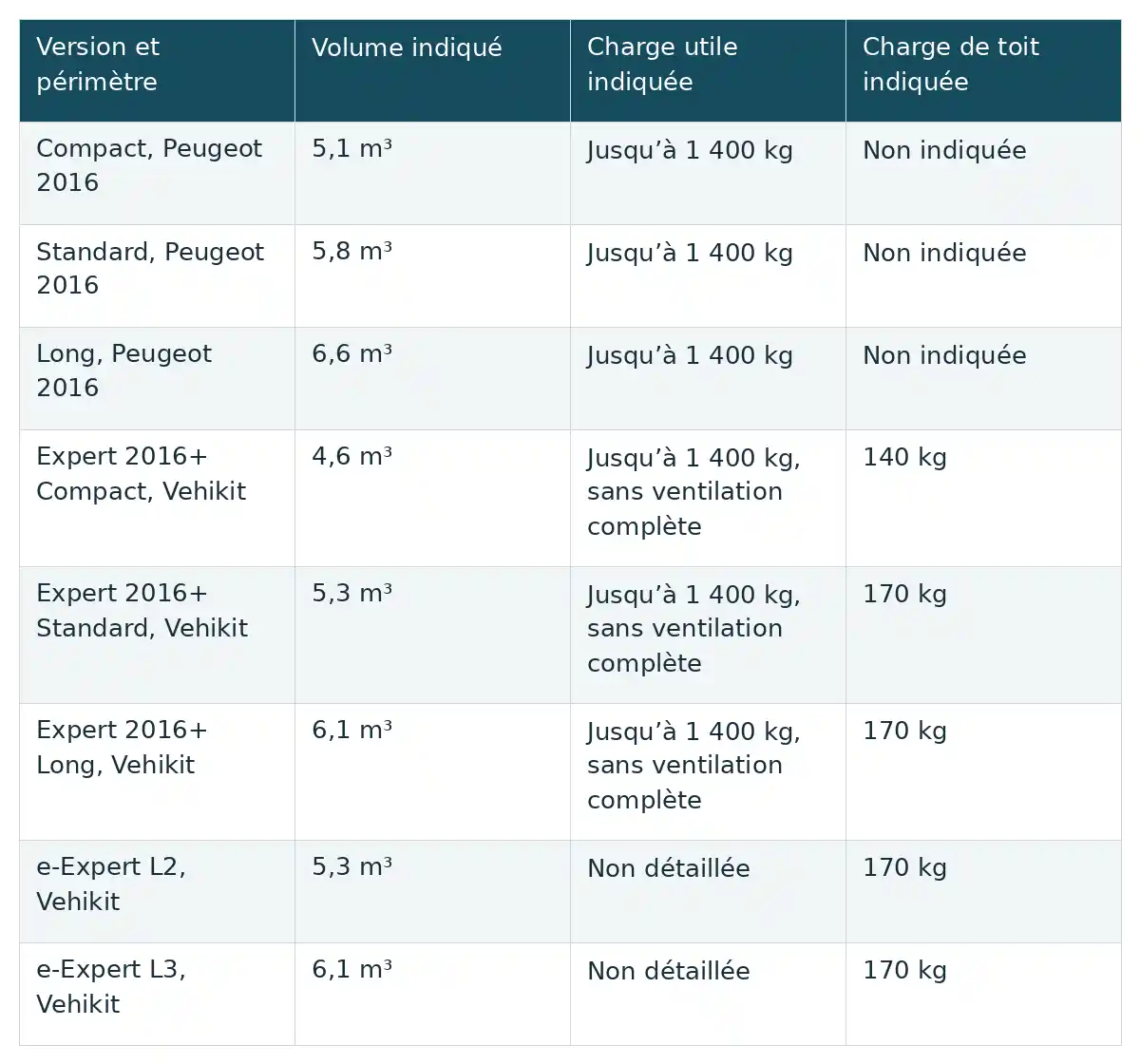Click 'Non indiquée' in the Long Peugeot row
The height and width of the screenshot is (1064, 1140).
coord(944,355)
